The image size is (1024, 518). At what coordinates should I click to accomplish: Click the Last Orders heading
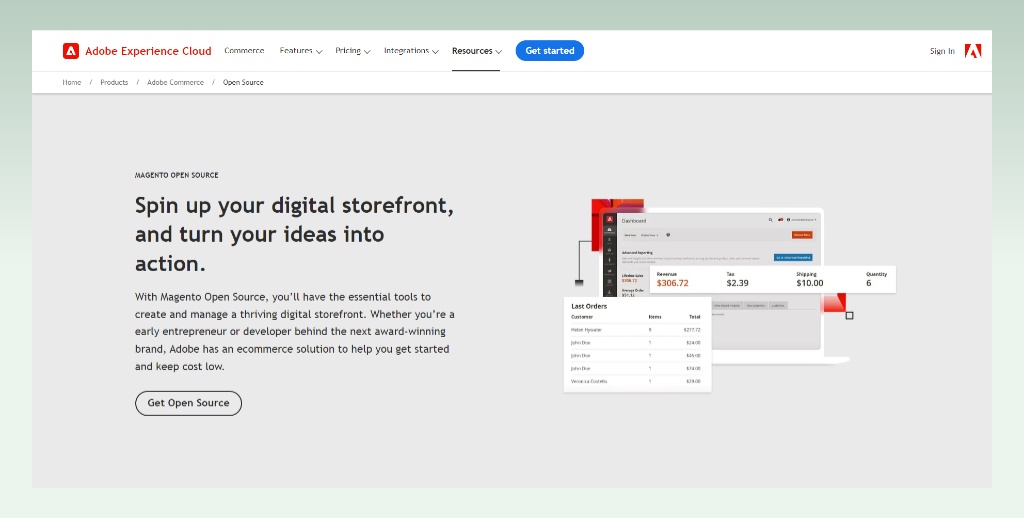click(589, 306)
